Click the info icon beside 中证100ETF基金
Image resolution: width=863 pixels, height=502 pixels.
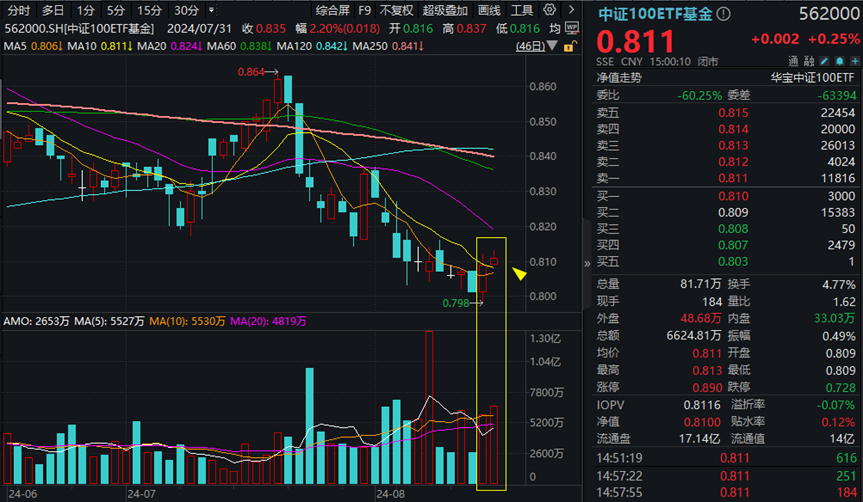point(724,13)
